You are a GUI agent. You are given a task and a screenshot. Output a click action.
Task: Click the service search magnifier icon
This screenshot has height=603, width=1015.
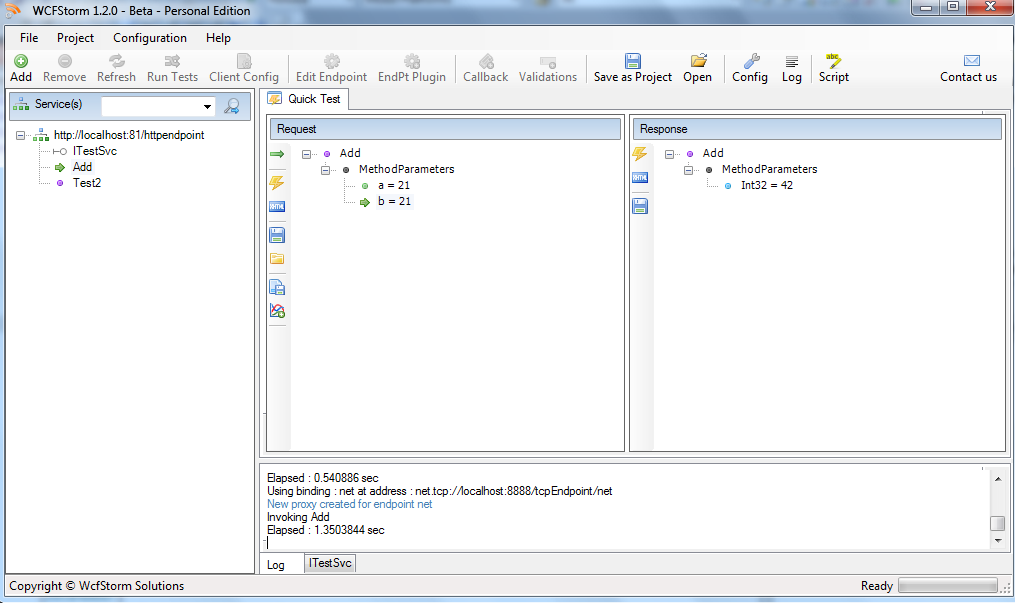pos(232,105)
